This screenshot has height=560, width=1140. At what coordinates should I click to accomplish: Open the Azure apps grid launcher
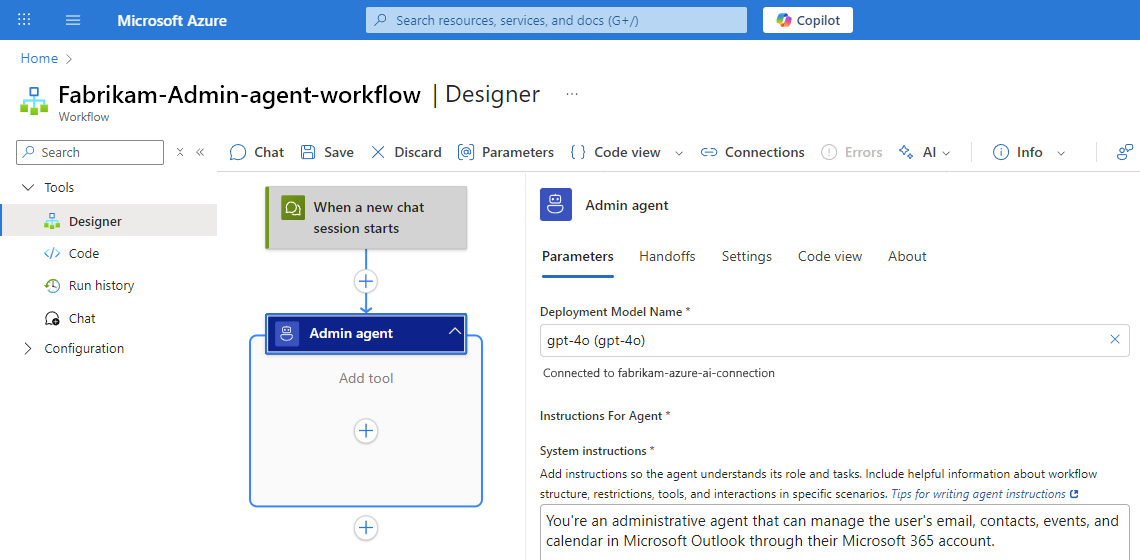tap(25, 20)
